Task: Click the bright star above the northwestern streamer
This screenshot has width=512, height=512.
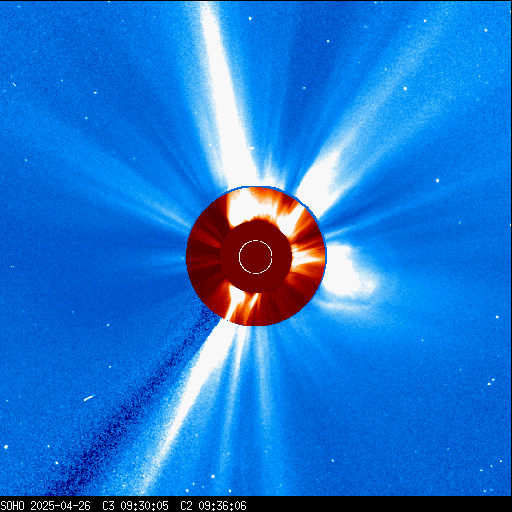Action: coord(405,89)
